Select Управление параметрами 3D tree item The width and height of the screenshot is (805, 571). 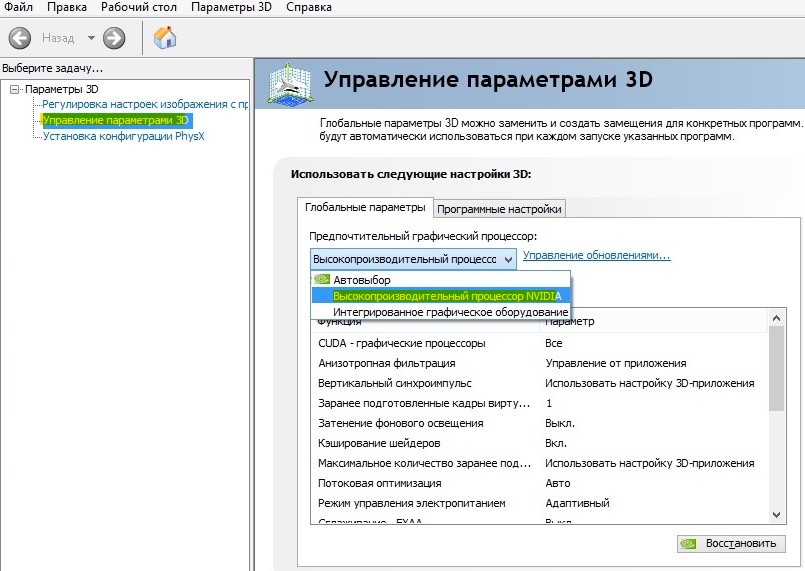(116, 120)
